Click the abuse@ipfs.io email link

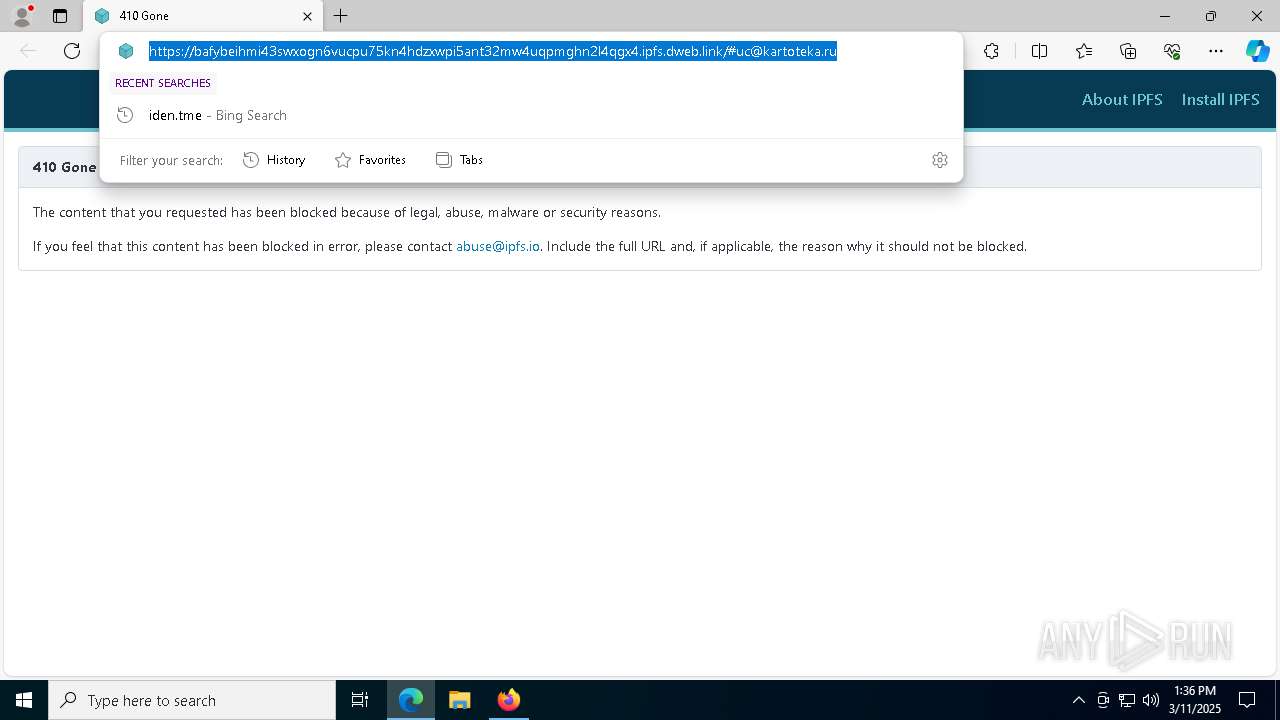(x=498, y=246)
